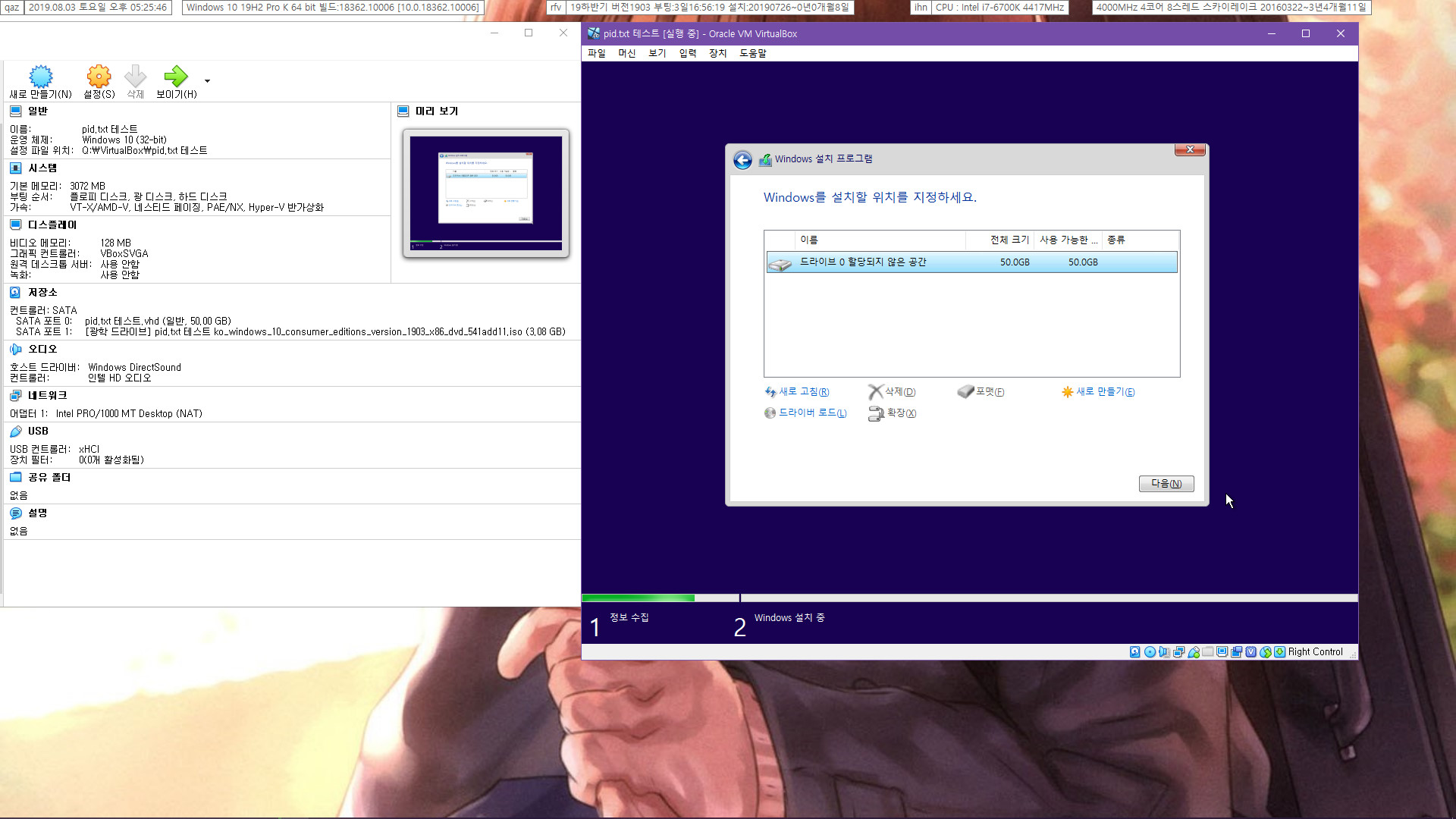
Task: Click the 3072 MB base memory value
Action: point(87,187)
